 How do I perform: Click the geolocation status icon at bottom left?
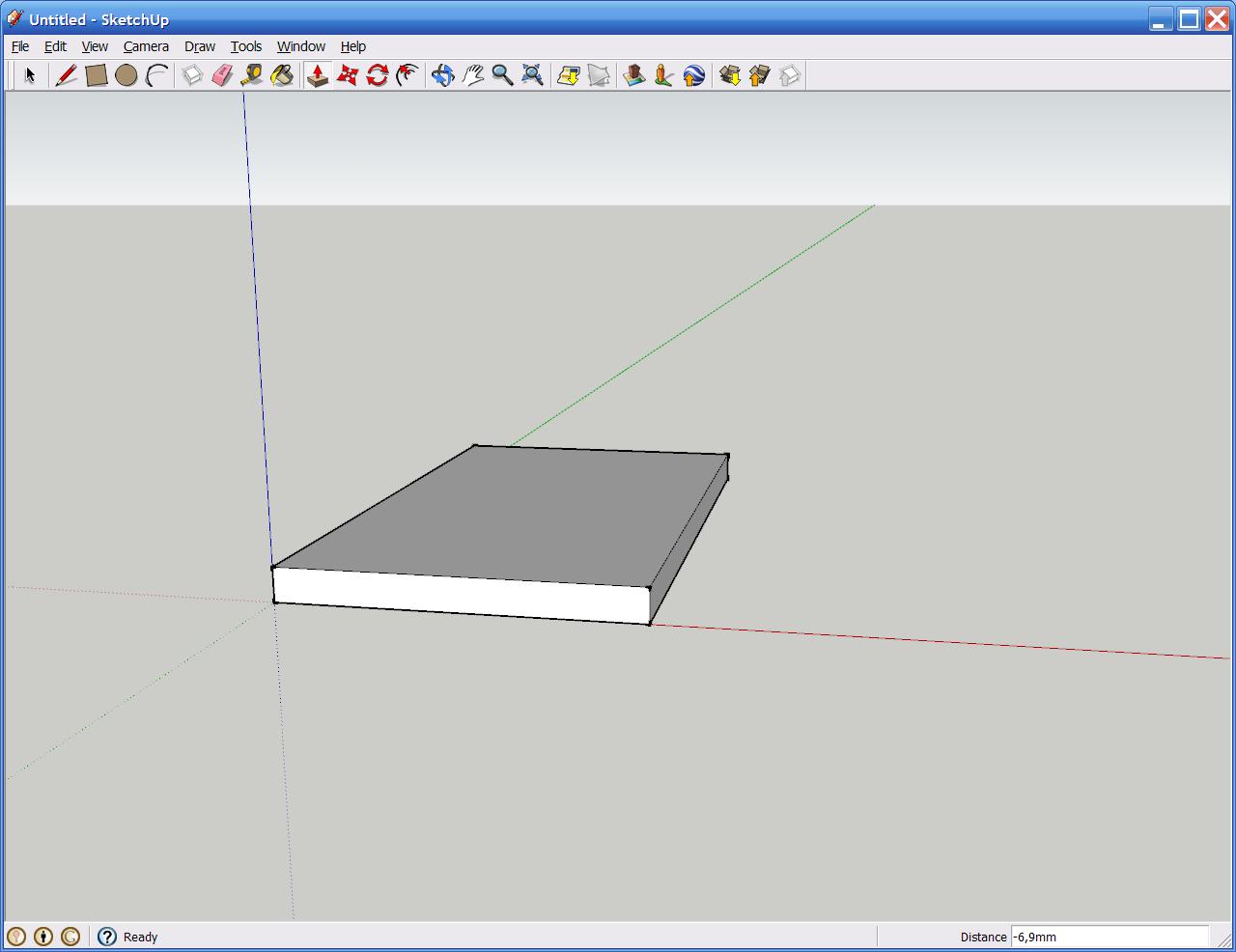[x=16, y=937]
